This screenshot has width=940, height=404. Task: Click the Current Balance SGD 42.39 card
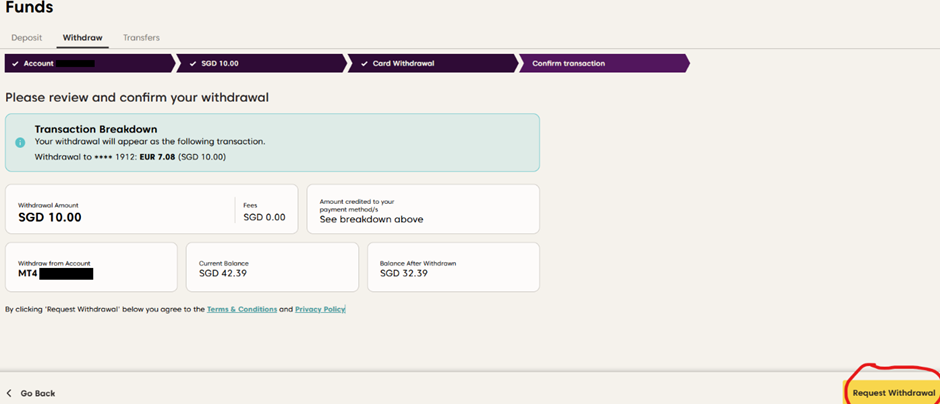coord(272,267)
